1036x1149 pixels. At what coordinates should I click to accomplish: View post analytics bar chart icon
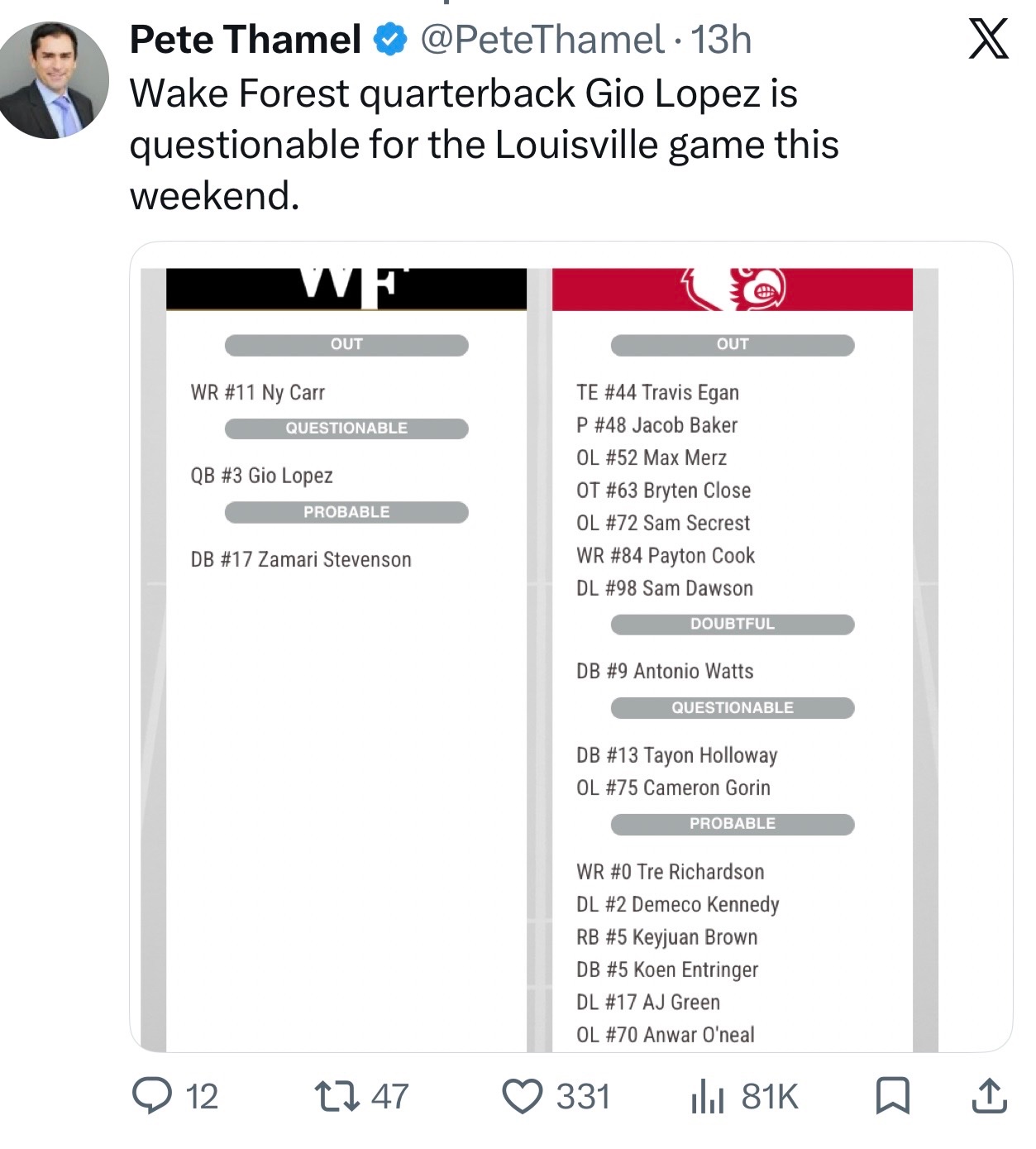[707, 1097]
